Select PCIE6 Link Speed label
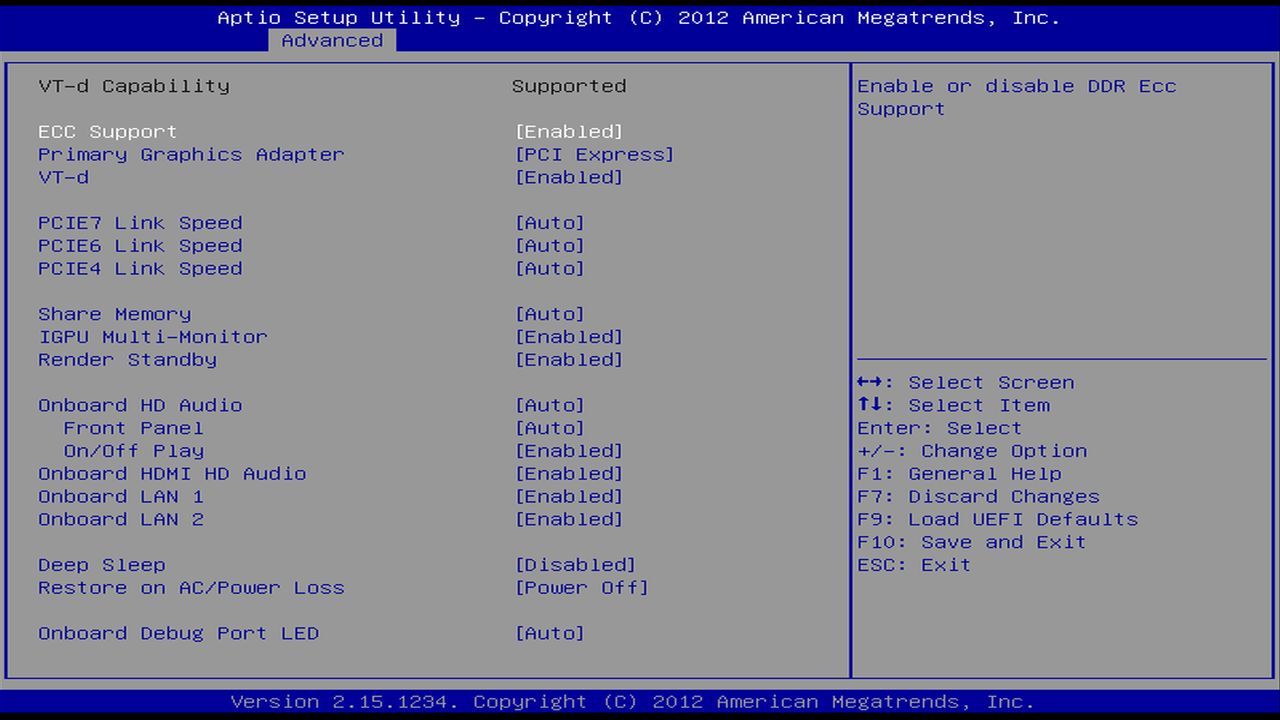 (140, 245)
